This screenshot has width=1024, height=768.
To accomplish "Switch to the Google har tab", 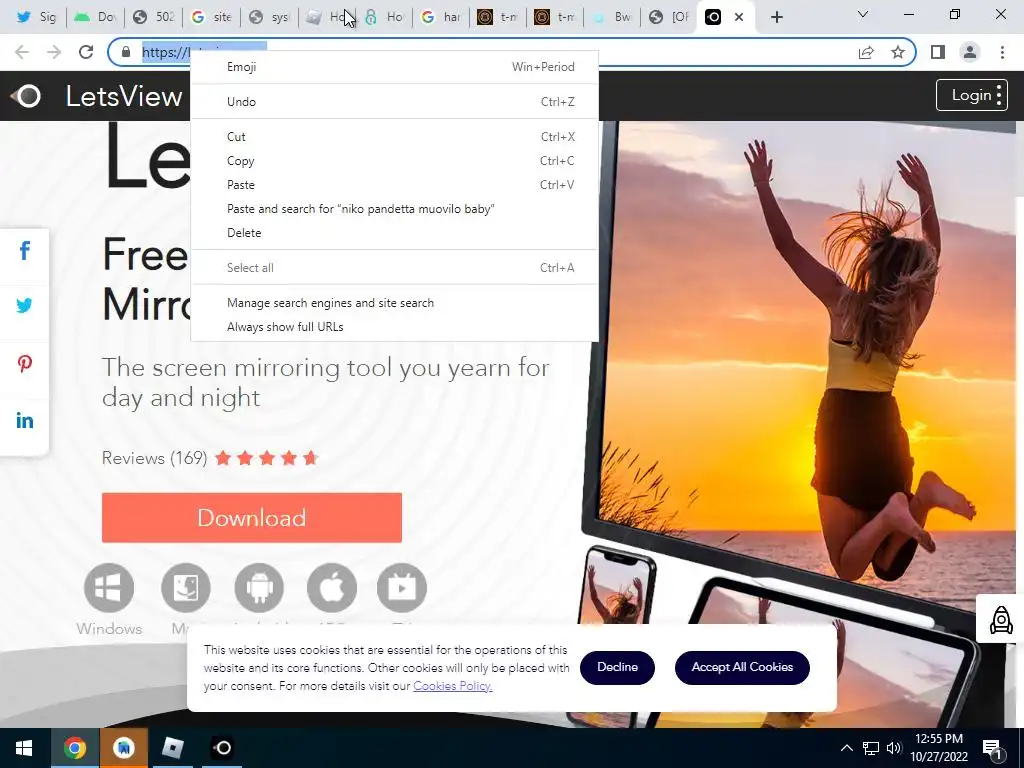I will click(x=441, y=17).
